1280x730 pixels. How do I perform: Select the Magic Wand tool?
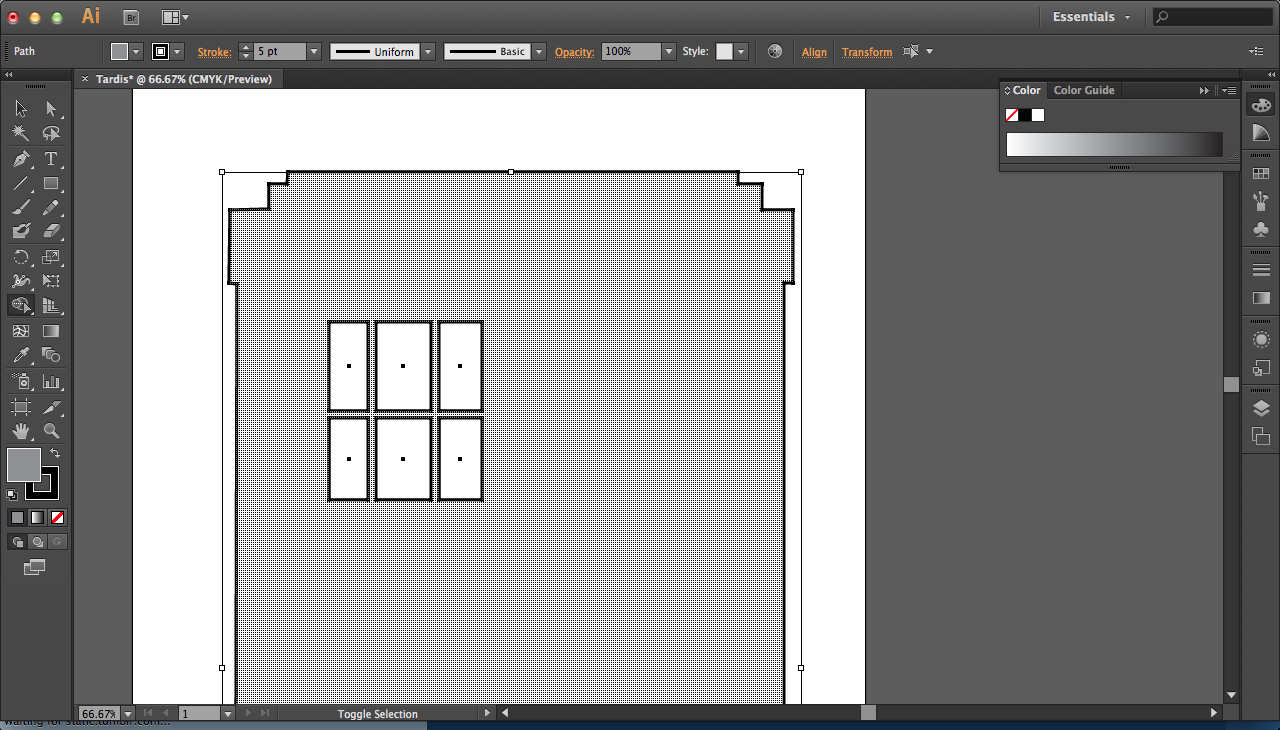[21, 134]
